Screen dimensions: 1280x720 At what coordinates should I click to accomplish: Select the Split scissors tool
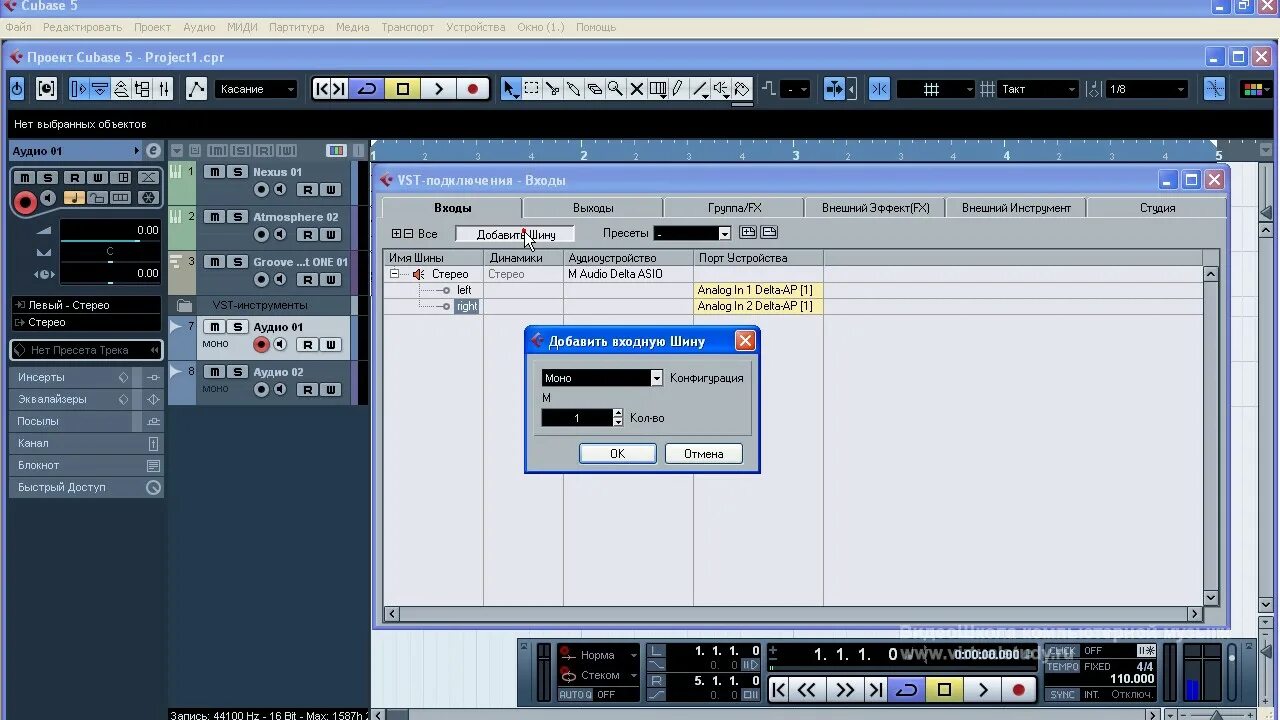[x=553, y=89]
